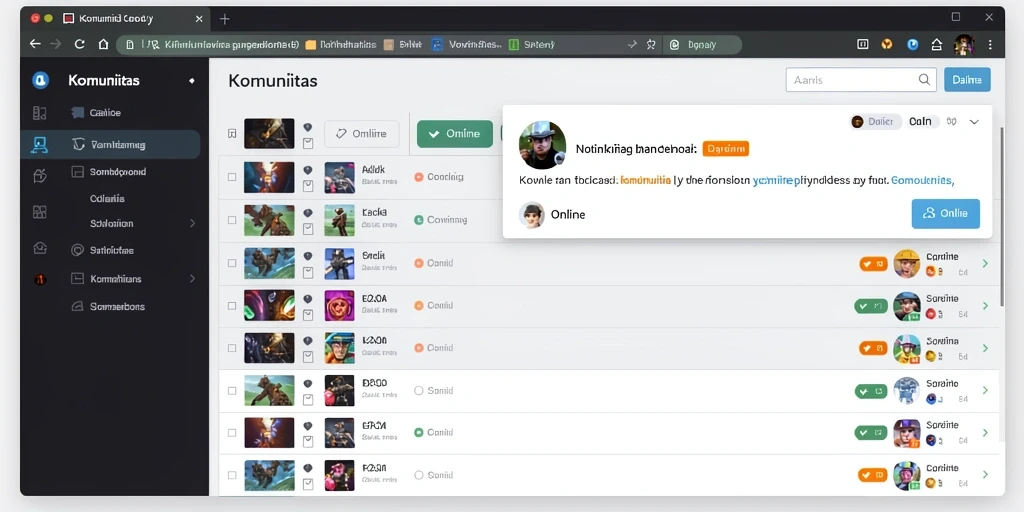Open the browser three-dot menu

[991, 44]
